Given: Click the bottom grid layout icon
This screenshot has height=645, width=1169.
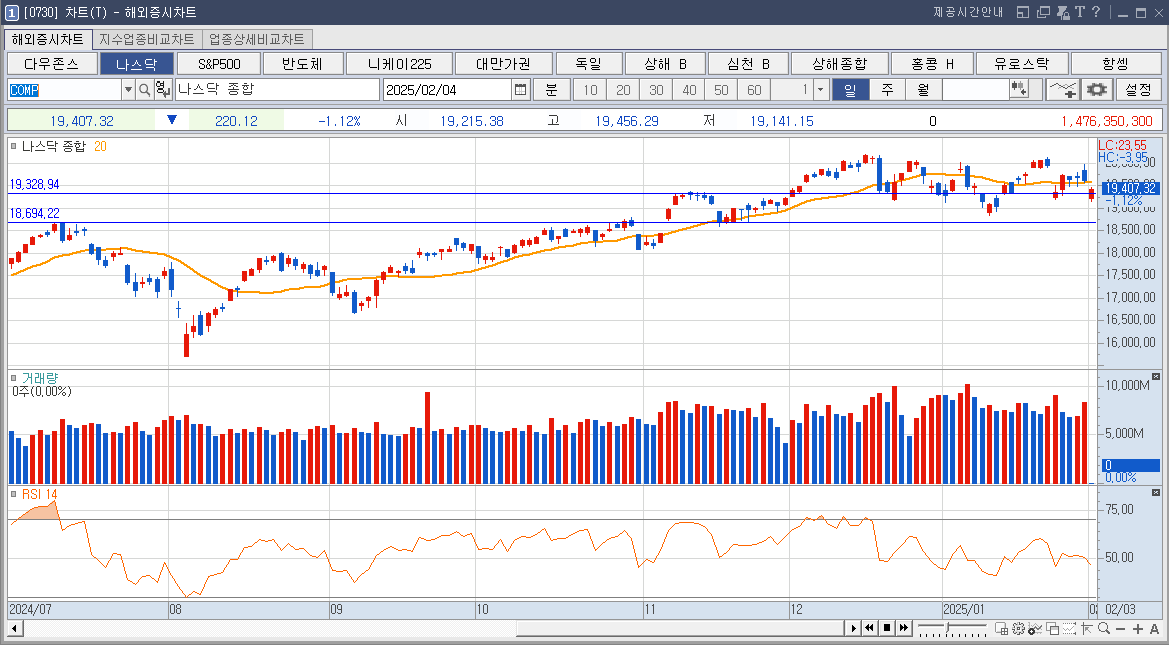Looking at the screenshot, I should (x=1001, y=629).
